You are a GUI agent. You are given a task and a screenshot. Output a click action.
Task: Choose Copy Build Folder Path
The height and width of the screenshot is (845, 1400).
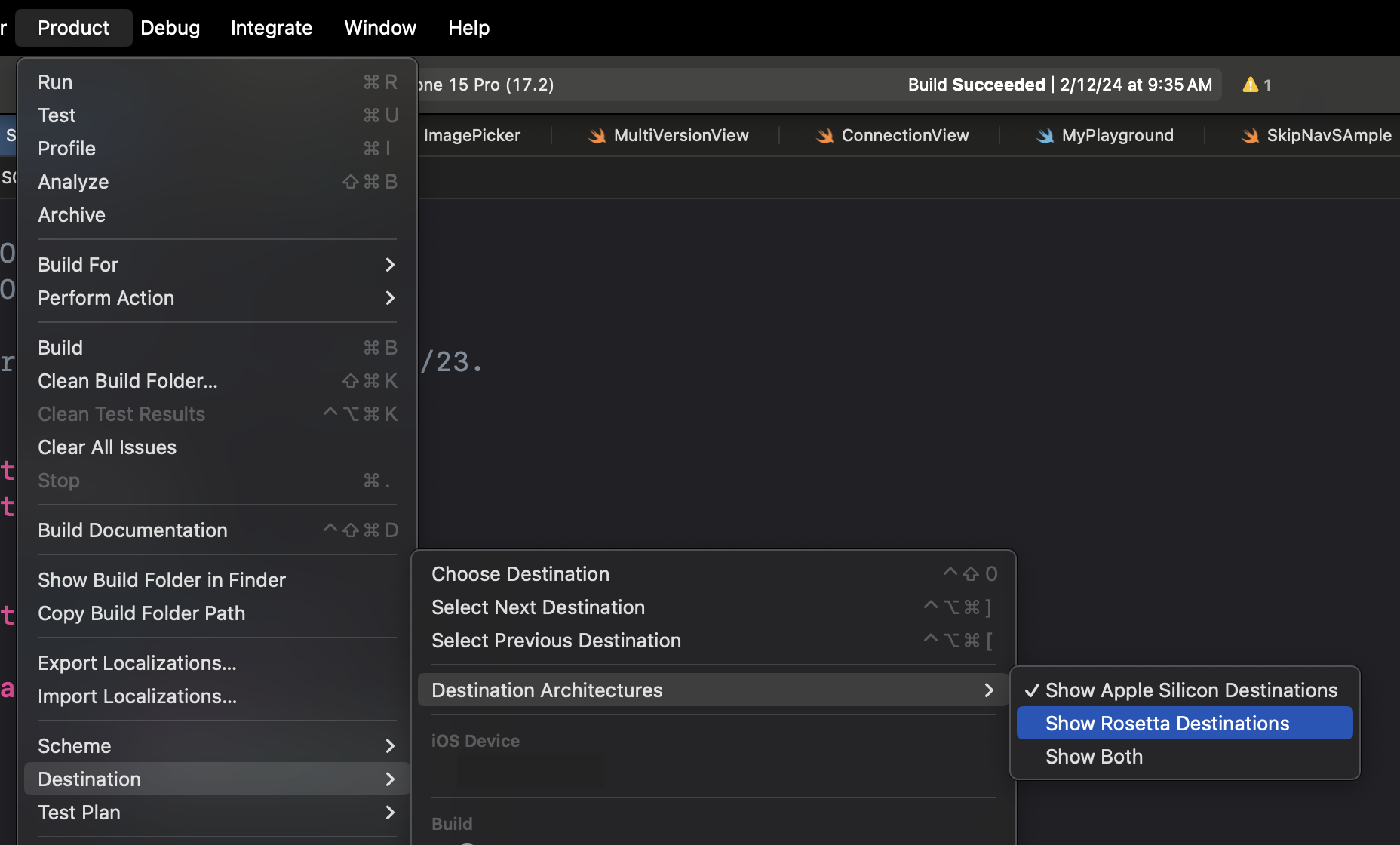217,613
